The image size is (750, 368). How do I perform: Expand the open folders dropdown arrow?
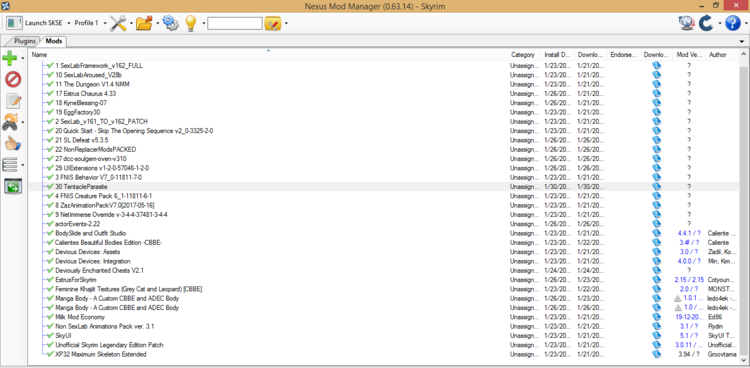157,23
